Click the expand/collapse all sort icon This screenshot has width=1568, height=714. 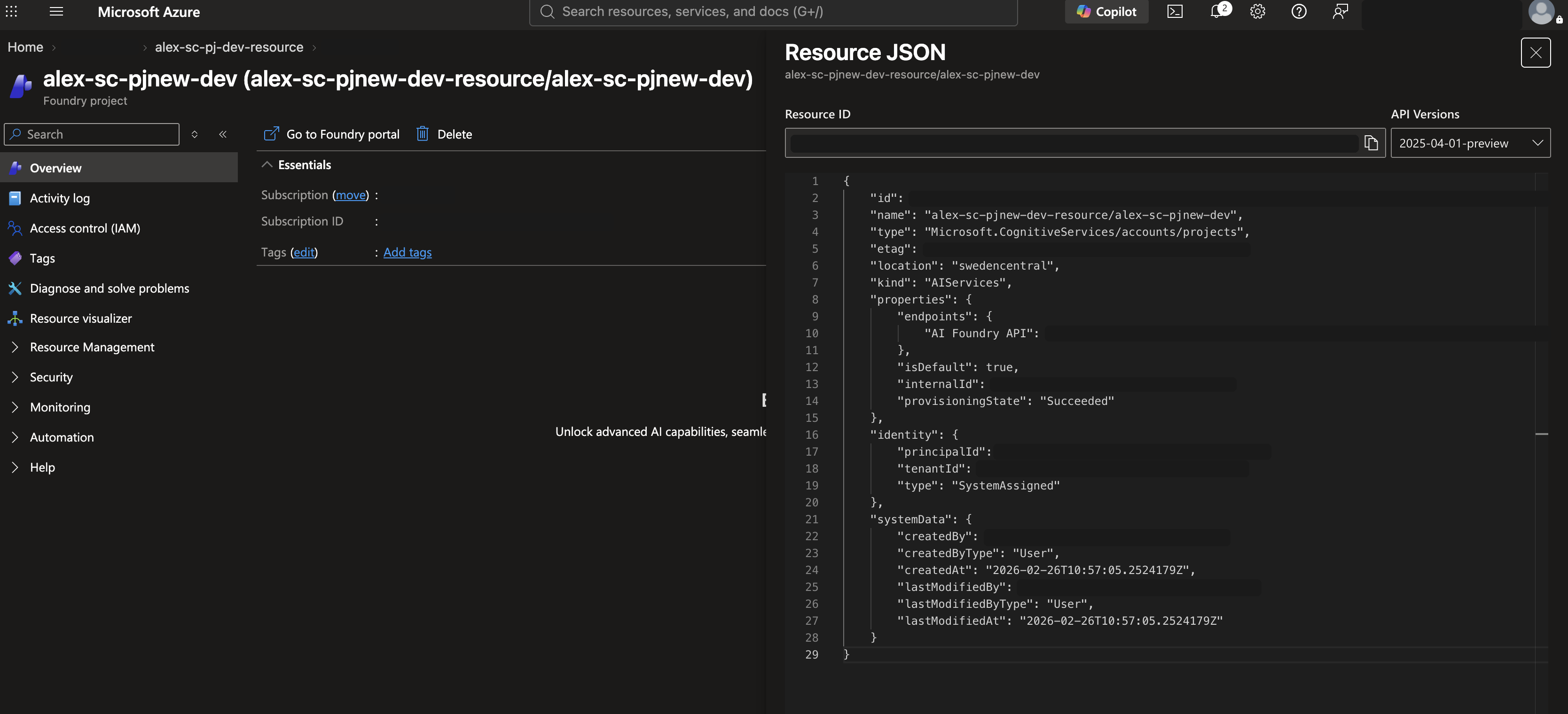coord(195,134)
